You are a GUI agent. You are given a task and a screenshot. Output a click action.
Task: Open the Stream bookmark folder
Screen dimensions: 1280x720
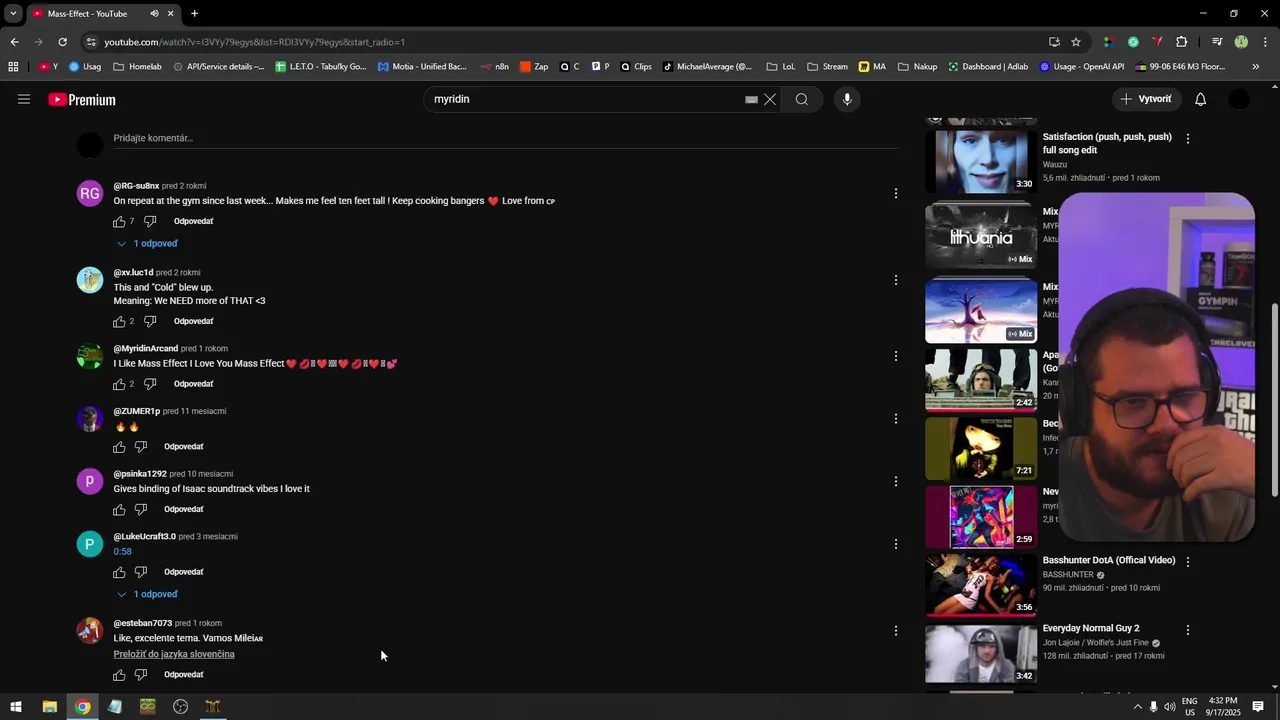pyautogui.click(x=827, y=67)
